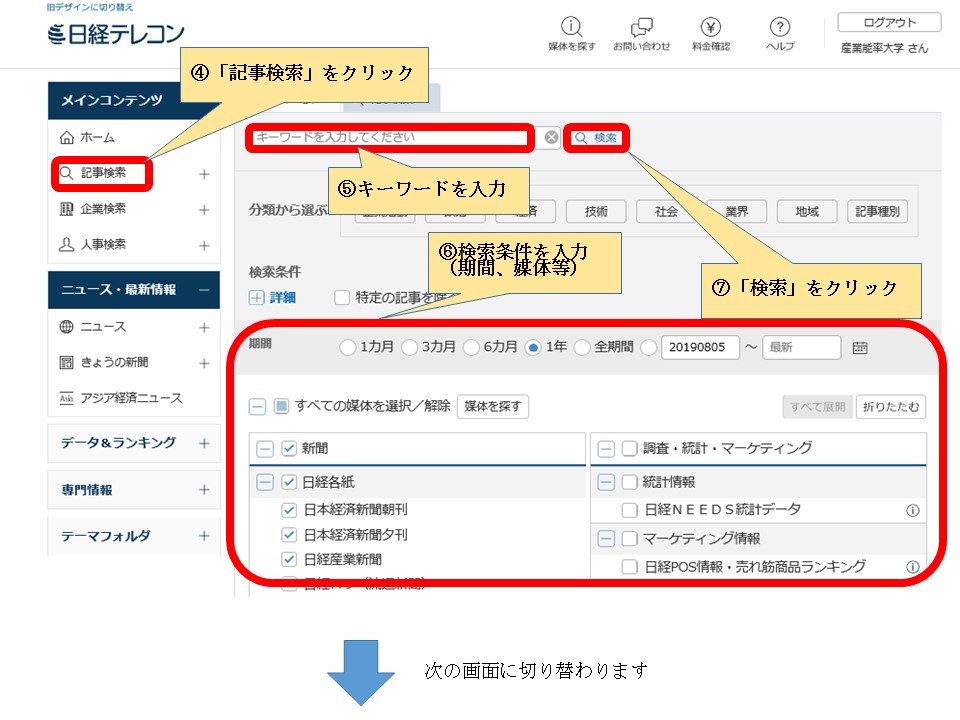The image size is (960, 720).
Task: Click the 料金確認 yen icon
Action: pos(711,28)
